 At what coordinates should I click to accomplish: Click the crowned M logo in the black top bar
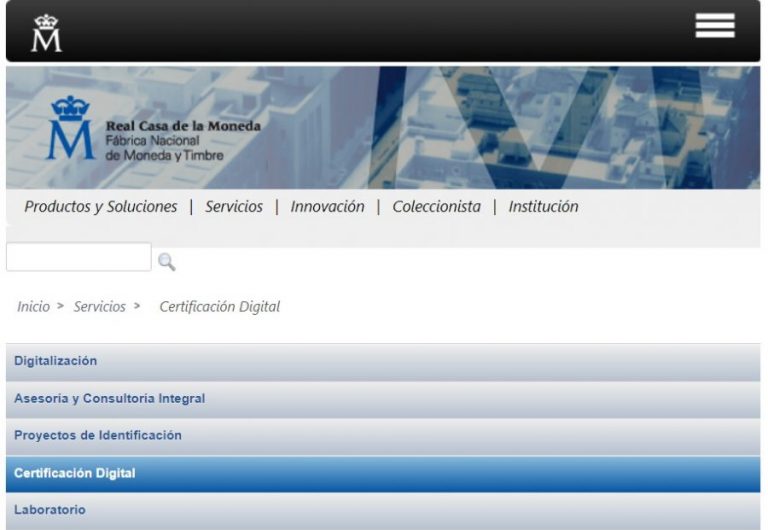46,33
